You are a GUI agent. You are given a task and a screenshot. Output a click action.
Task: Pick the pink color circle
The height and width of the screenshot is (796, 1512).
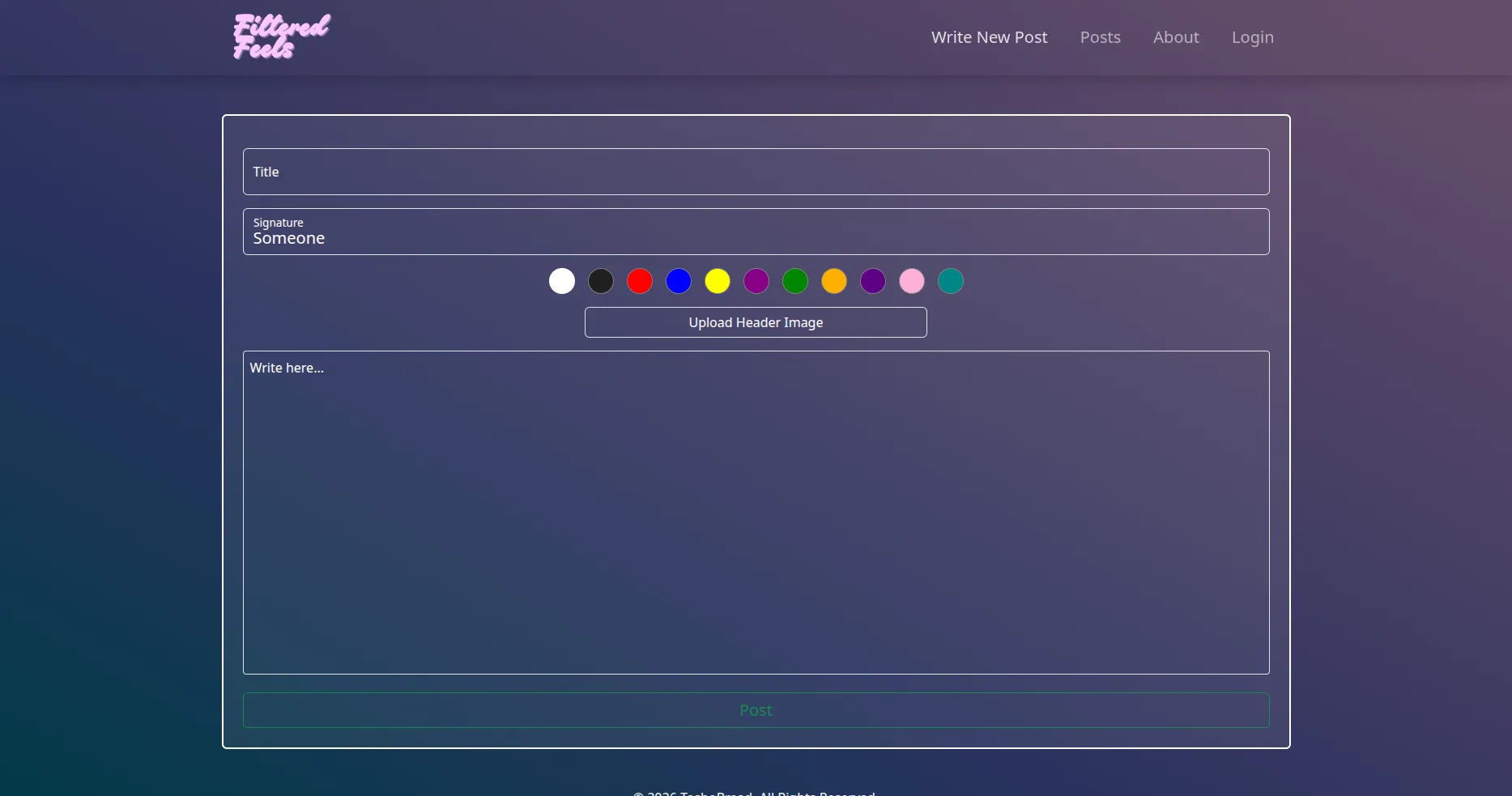912,281
